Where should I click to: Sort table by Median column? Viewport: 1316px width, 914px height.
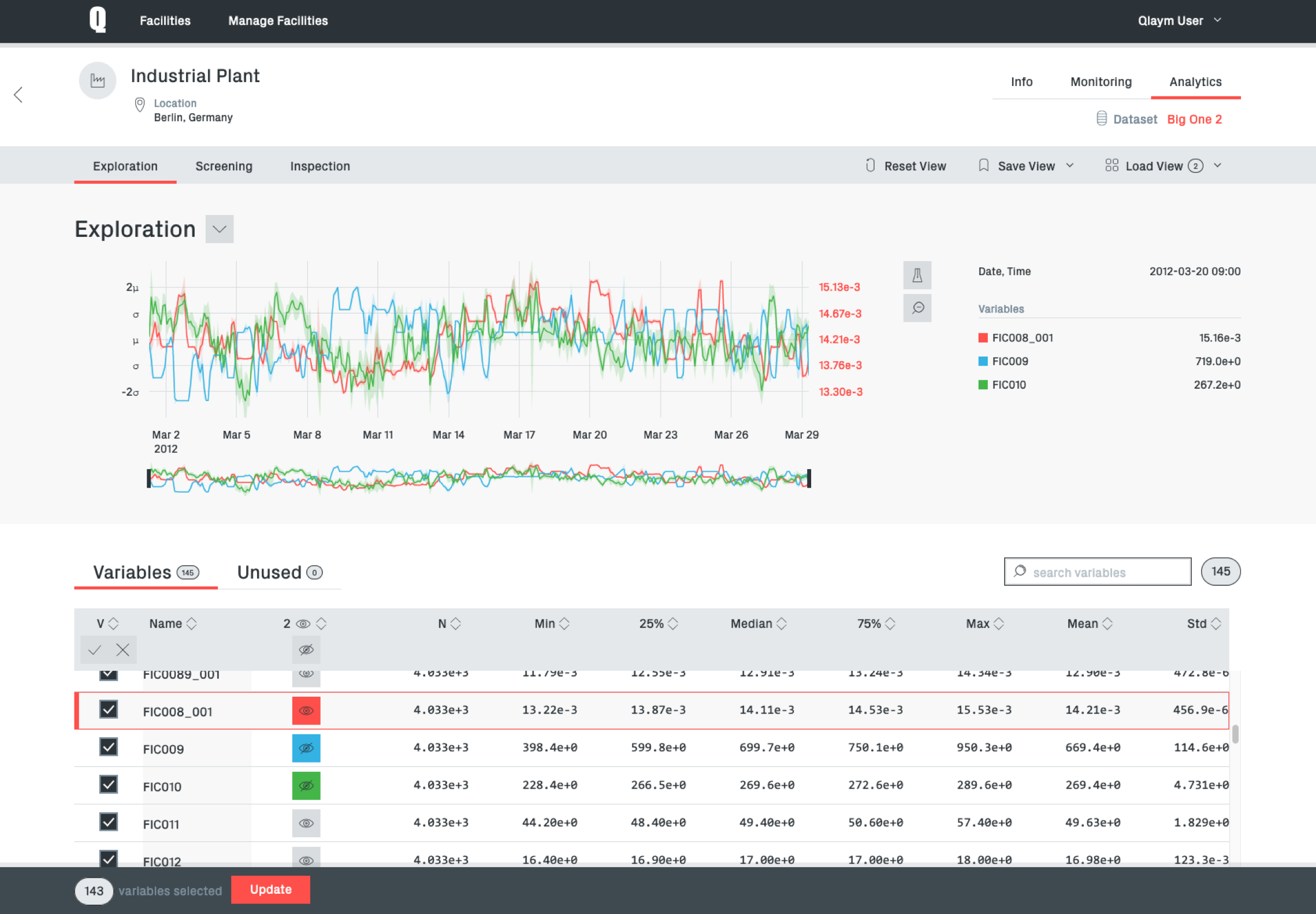(758, 623)
